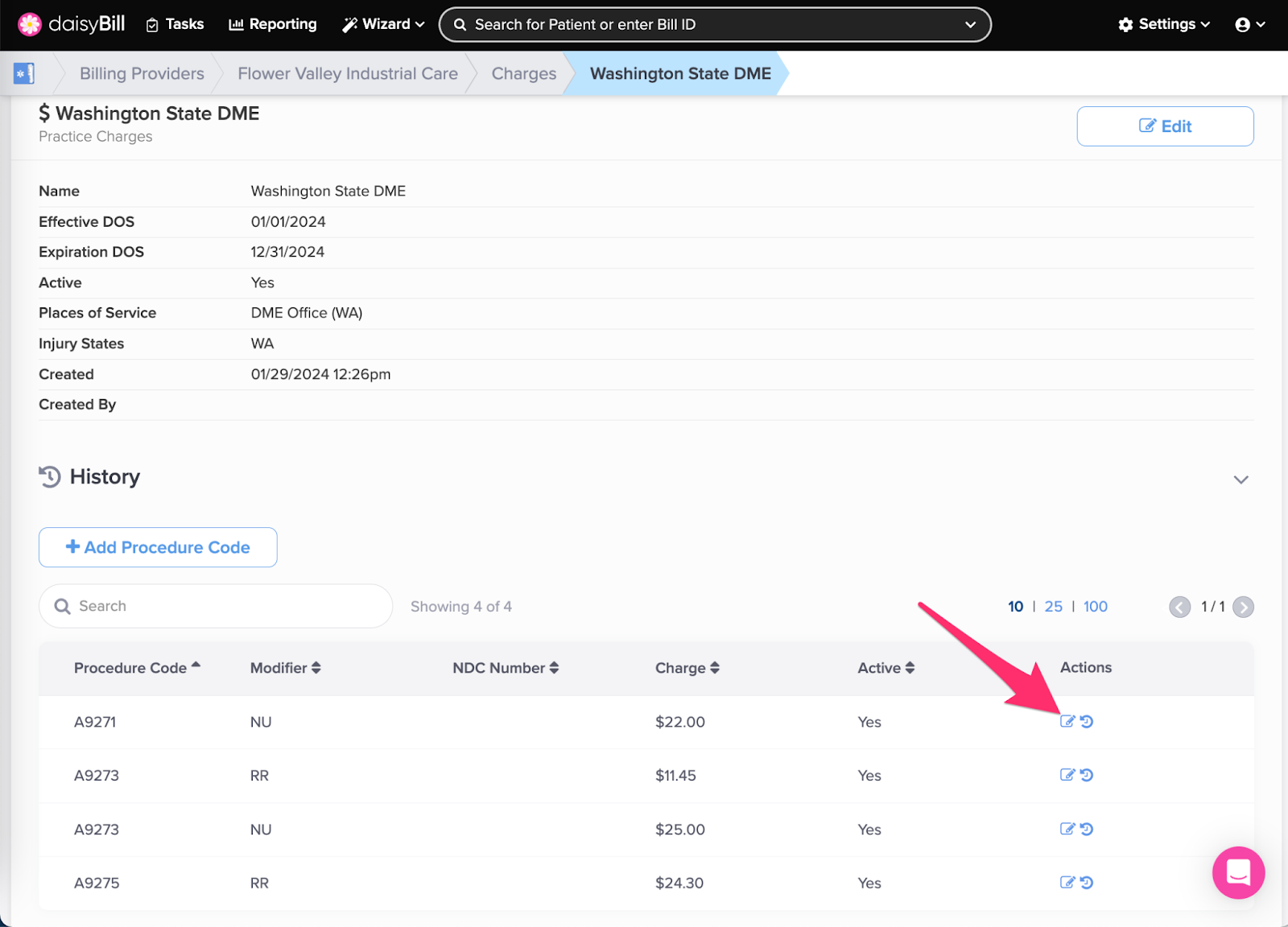Viewport: 1288px width, 927px height.
Task: Sort by NDC Number column
Action: pyautogui.click(x=506, y=668)
